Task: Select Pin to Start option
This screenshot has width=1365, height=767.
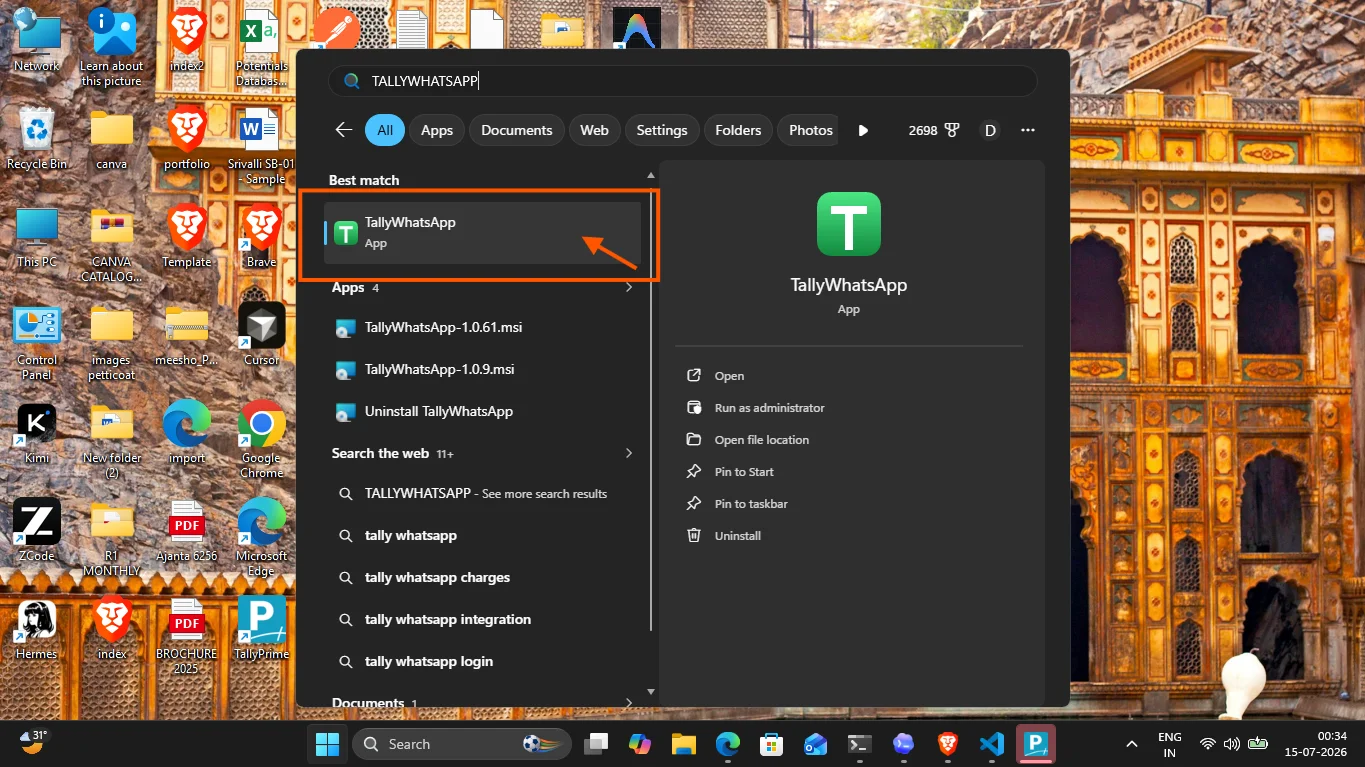Action: point(744,472)
